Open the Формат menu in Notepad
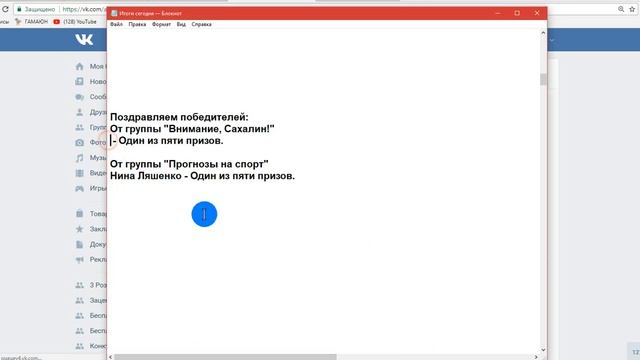This screenshot has width=640, height=360. pos(161,24)
